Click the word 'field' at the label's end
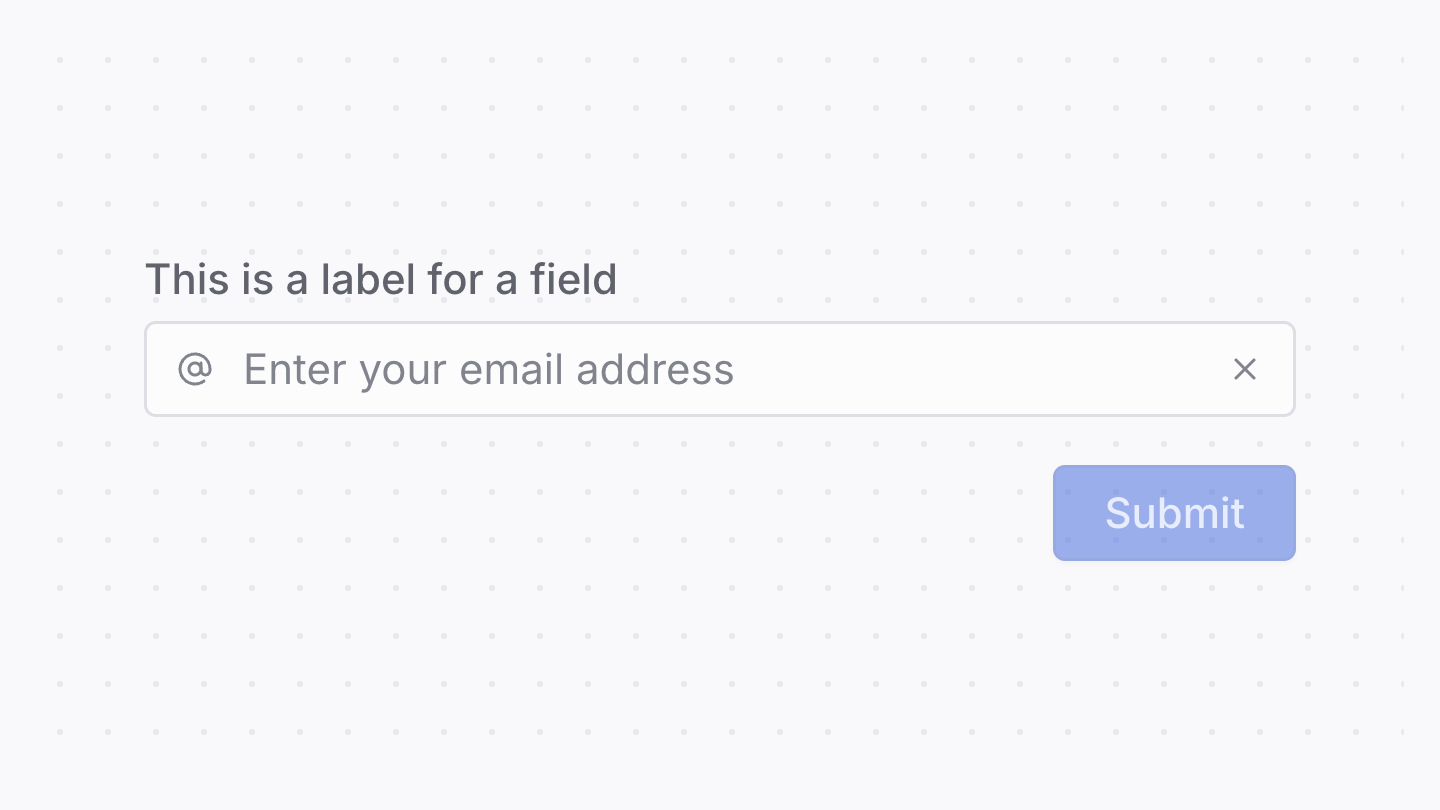 pyautogui.click(x=573, y=279)
